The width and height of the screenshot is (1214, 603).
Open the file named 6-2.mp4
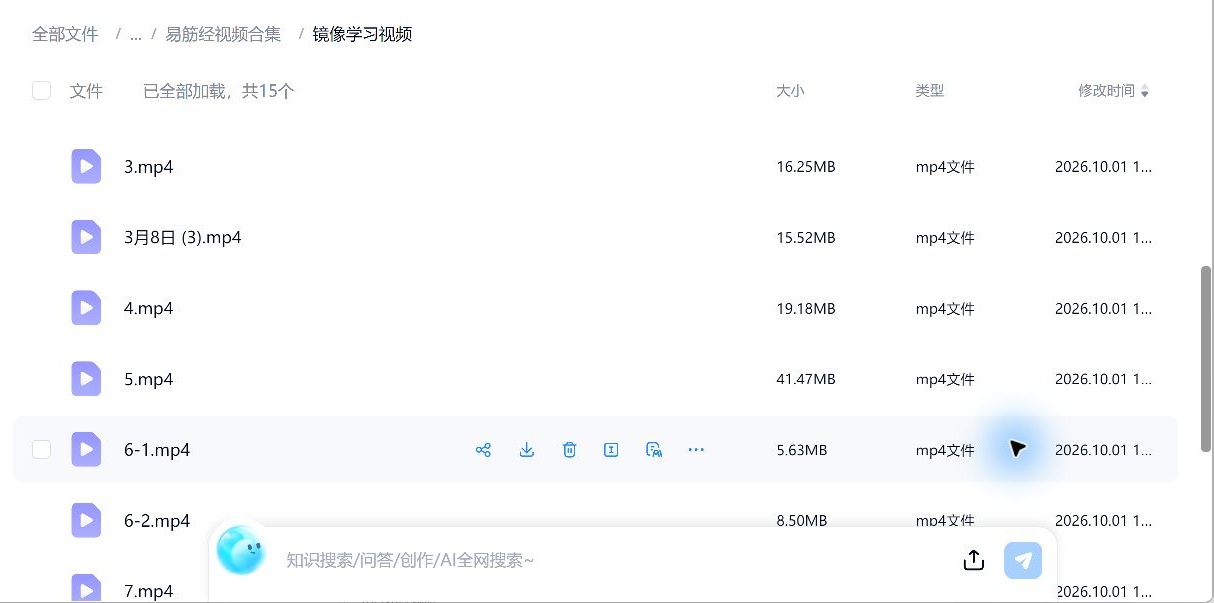coord(157,521)
